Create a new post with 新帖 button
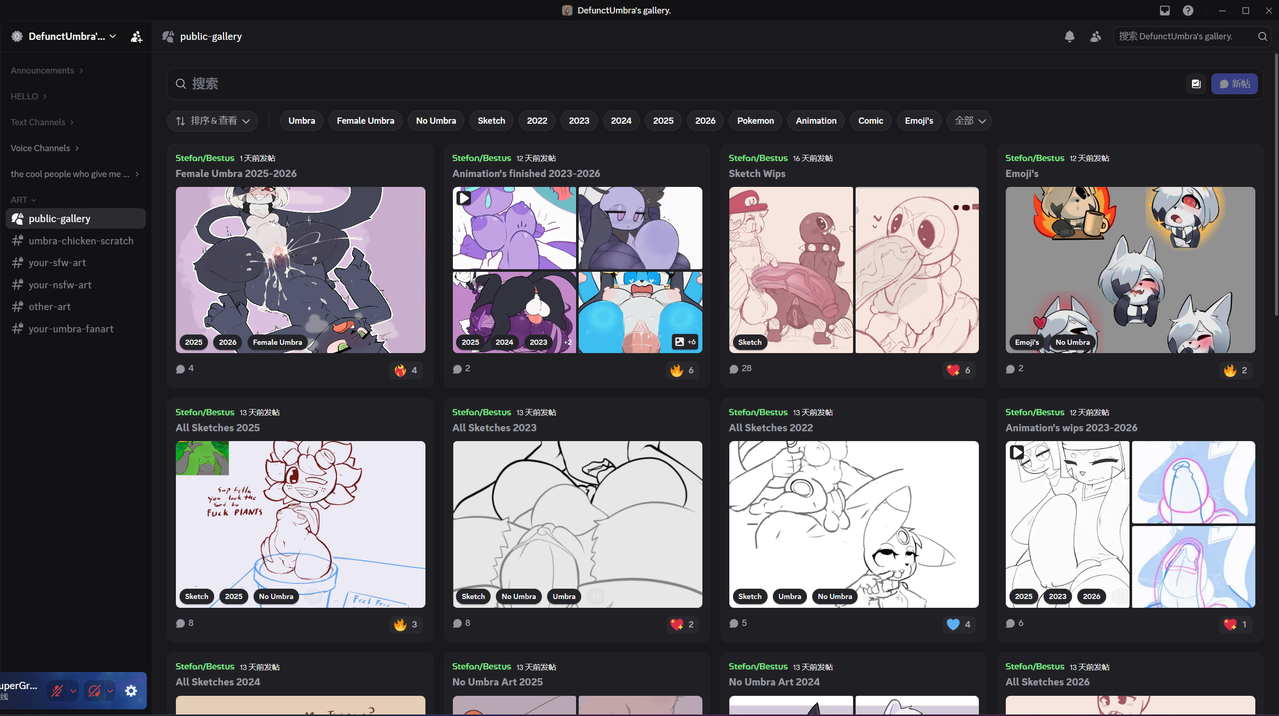The image size is (1279, 716). (x=1234, y=84)
